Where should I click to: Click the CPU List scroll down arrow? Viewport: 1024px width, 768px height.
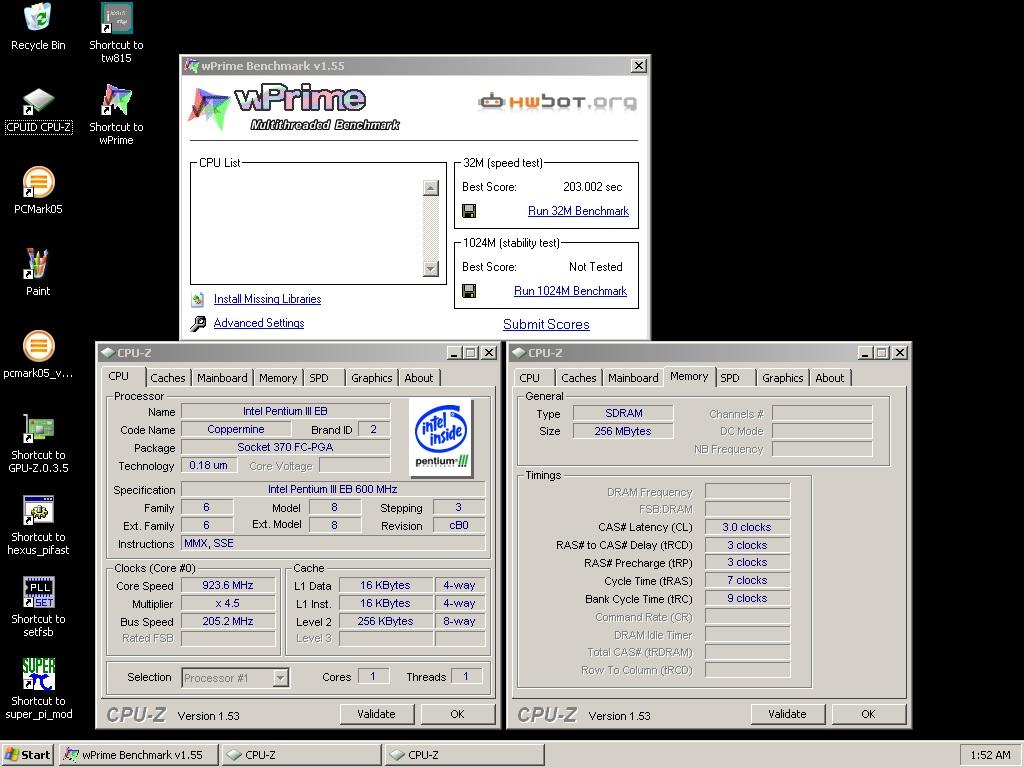tap(430, 268)
